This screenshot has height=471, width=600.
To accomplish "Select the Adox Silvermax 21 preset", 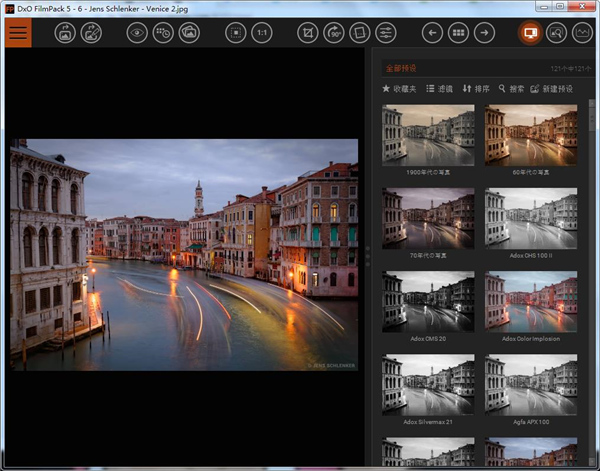I will click(428, 385).
